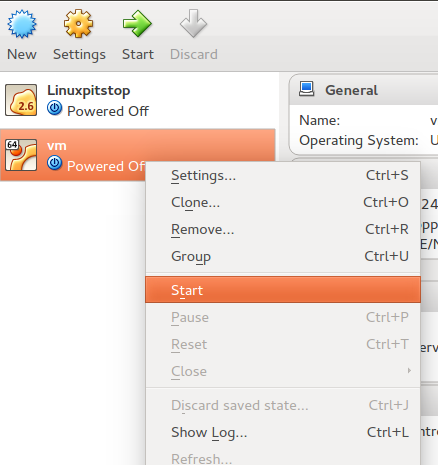The width and height of the screenshot is (438, 465).
Task: Select the Linuxpitstop 2.6 OS icon
Action: [21, 100]
